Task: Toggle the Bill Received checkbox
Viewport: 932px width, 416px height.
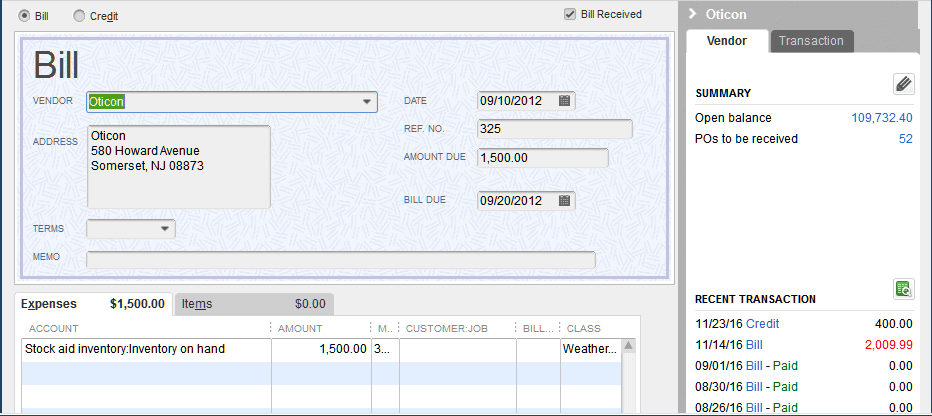Action: pyautogui.click(x=570, y=14)
